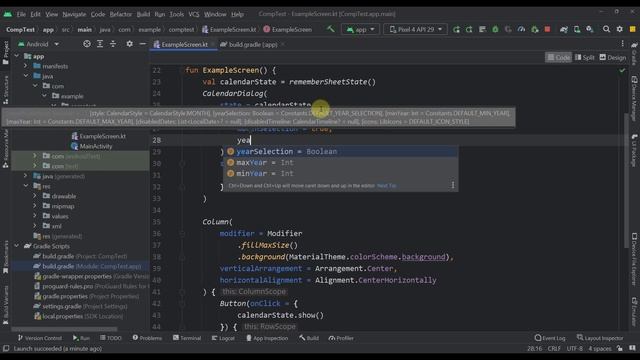The height and width of the screenshot is (360, 640).
Task: Expand the values folder
Action: pos(35,216)
